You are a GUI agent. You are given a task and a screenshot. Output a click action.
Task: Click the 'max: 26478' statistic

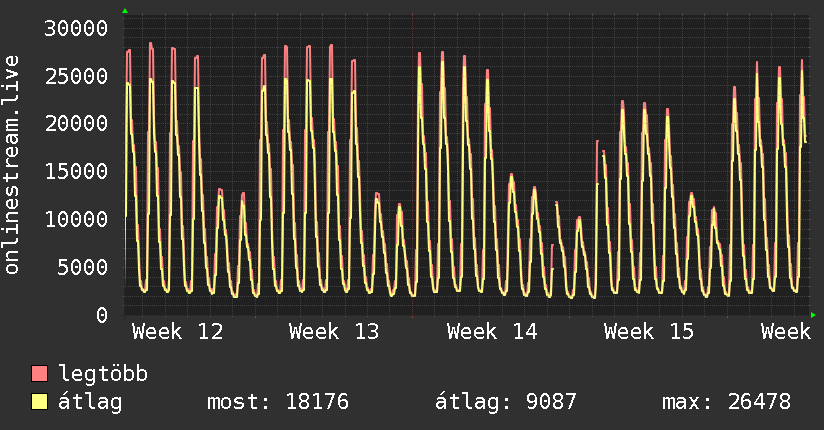[x=726, y=402]
